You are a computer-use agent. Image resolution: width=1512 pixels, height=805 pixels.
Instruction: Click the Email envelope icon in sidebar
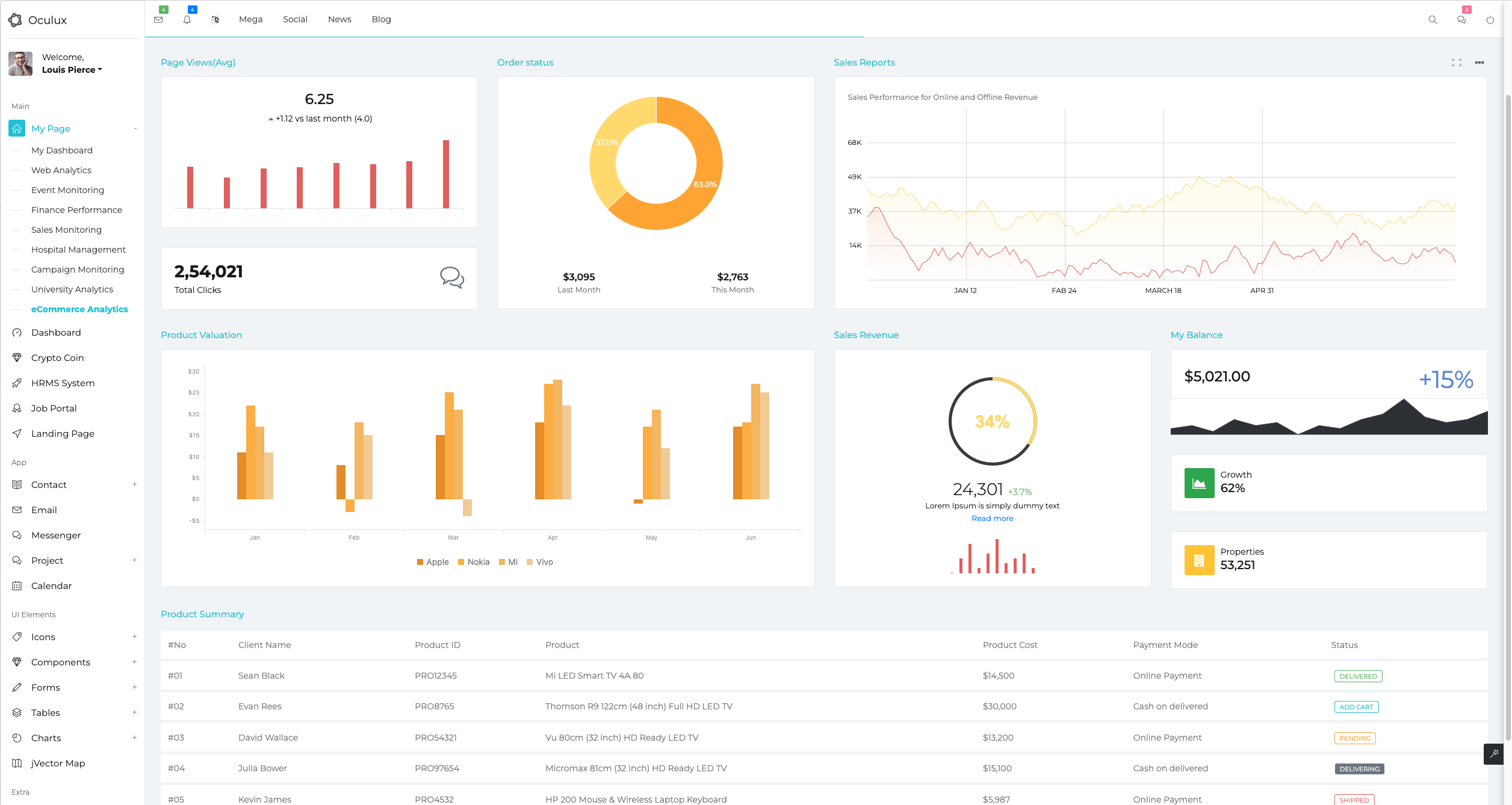[x=17, y=510]
